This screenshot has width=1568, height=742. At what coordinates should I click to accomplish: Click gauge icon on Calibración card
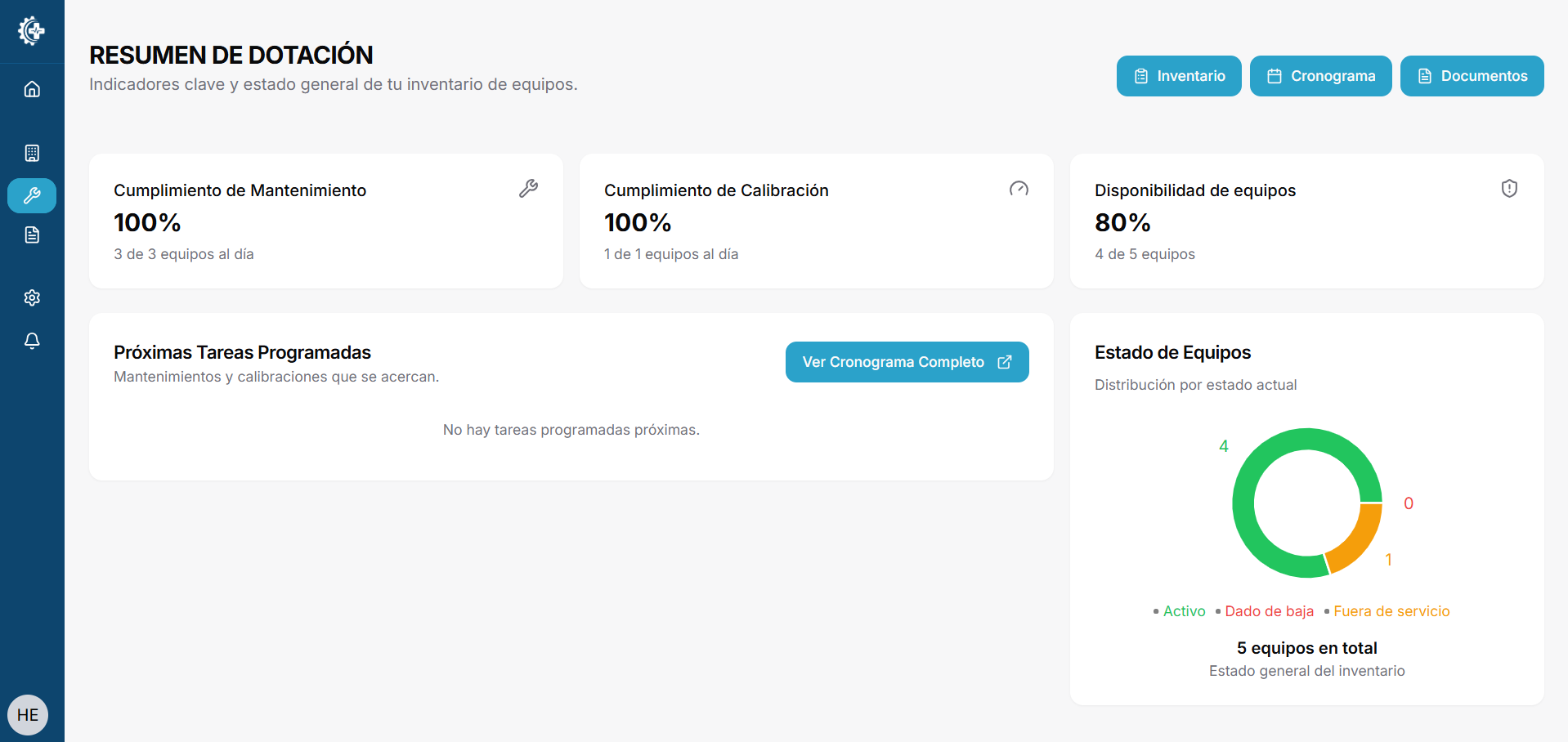coord(1019,189)
